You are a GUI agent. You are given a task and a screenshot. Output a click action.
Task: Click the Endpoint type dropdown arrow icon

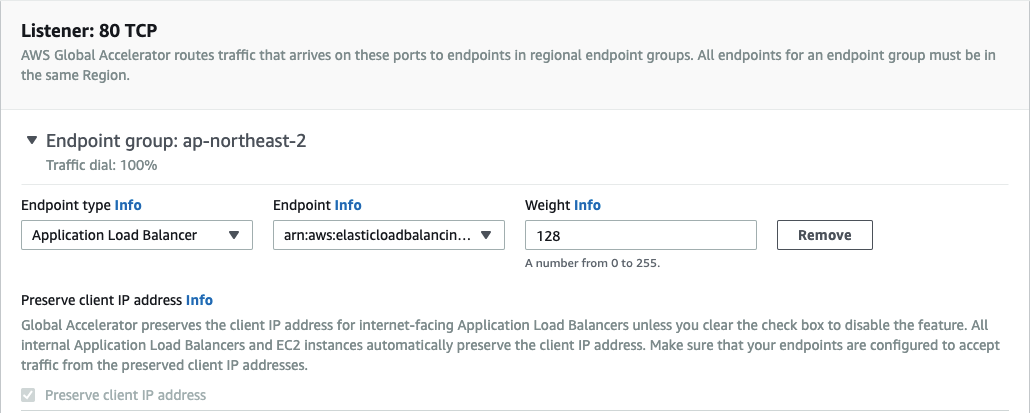(234, 235)
